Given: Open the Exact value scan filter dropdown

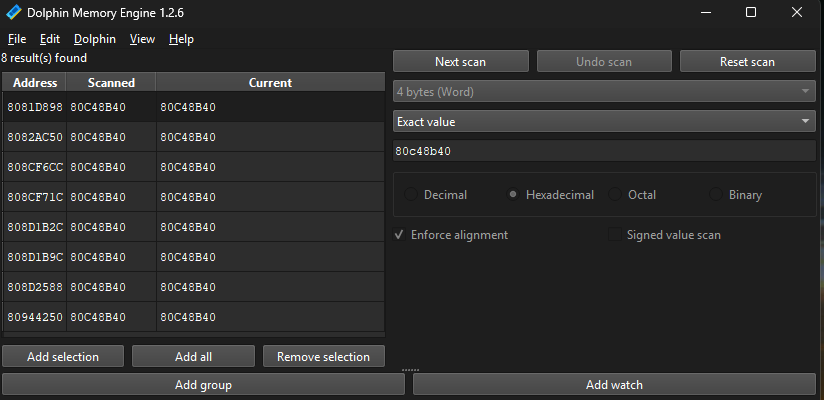Looking at the screenshot, I should (604, 121).
